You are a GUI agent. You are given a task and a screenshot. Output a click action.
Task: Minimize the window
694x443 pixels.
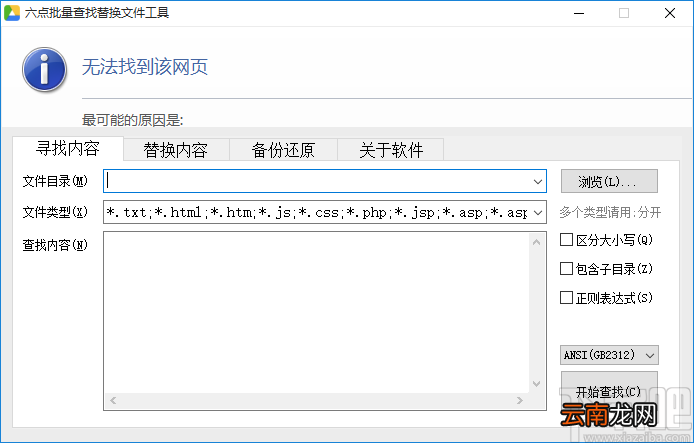click(x=579, y=13)
